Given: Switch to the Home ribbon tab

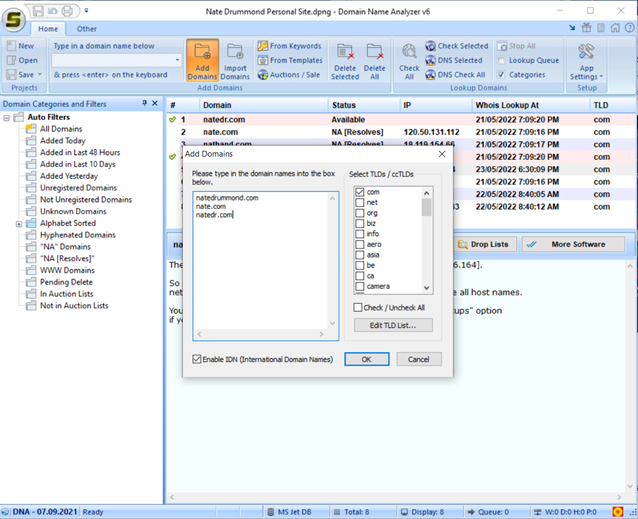Looking at the screenshot, I should pos(48,29).
